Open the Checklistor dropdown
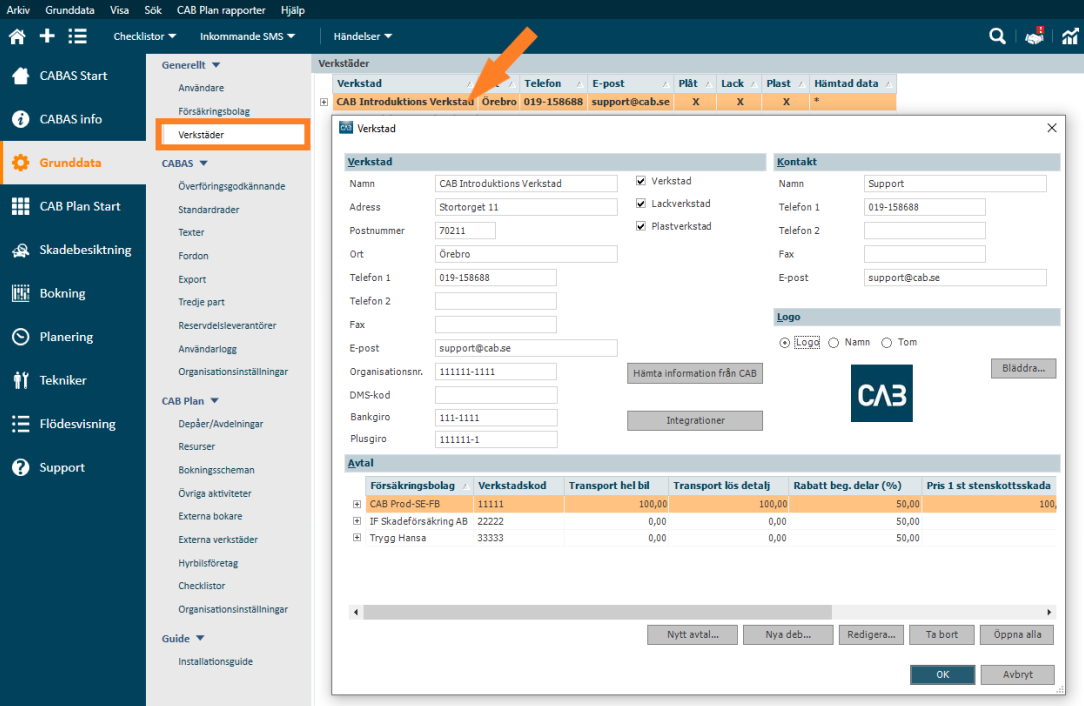 (x=144, y=36)
